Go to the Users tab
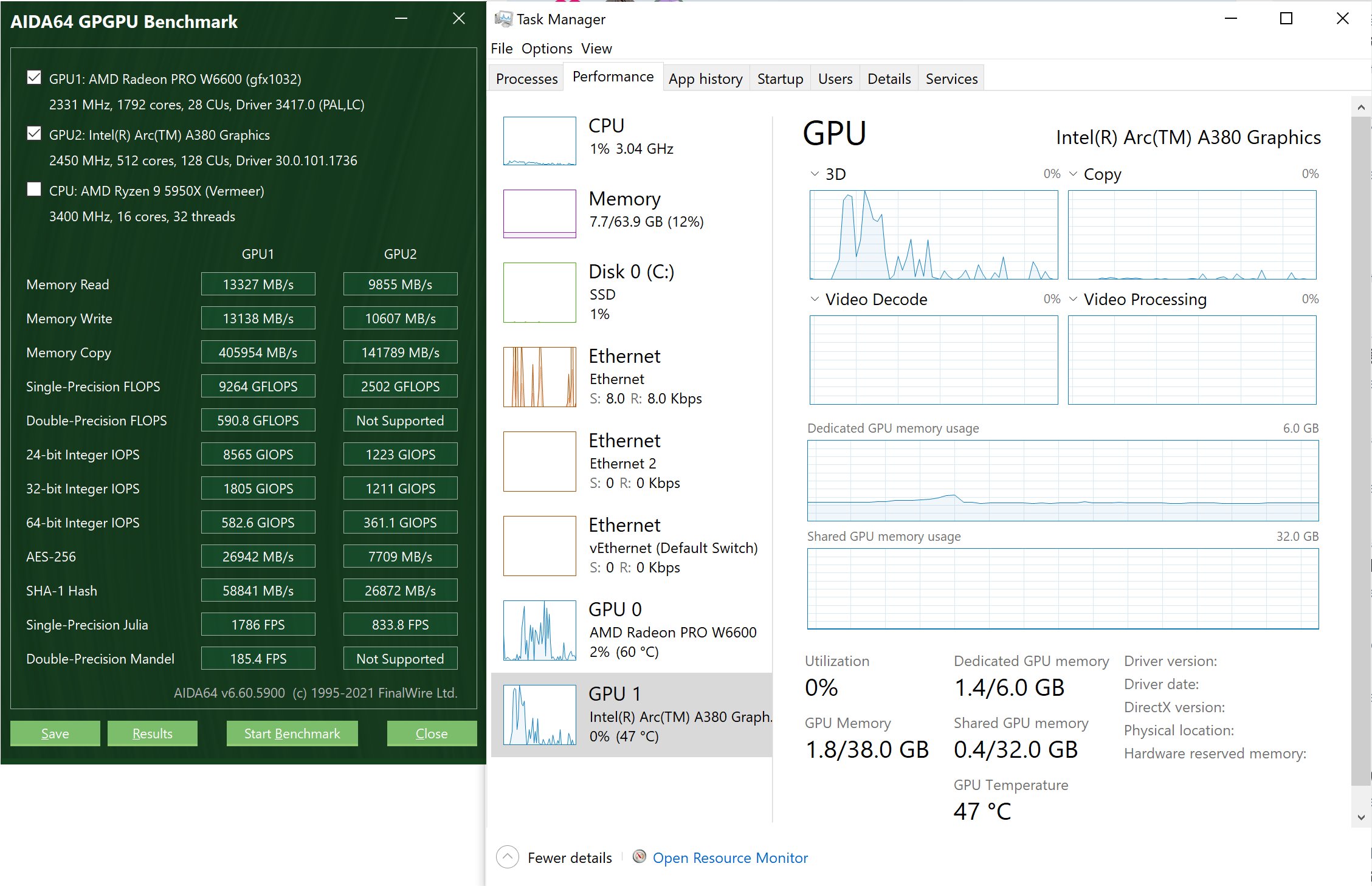1372x886 pixels. tap(835, 78)
